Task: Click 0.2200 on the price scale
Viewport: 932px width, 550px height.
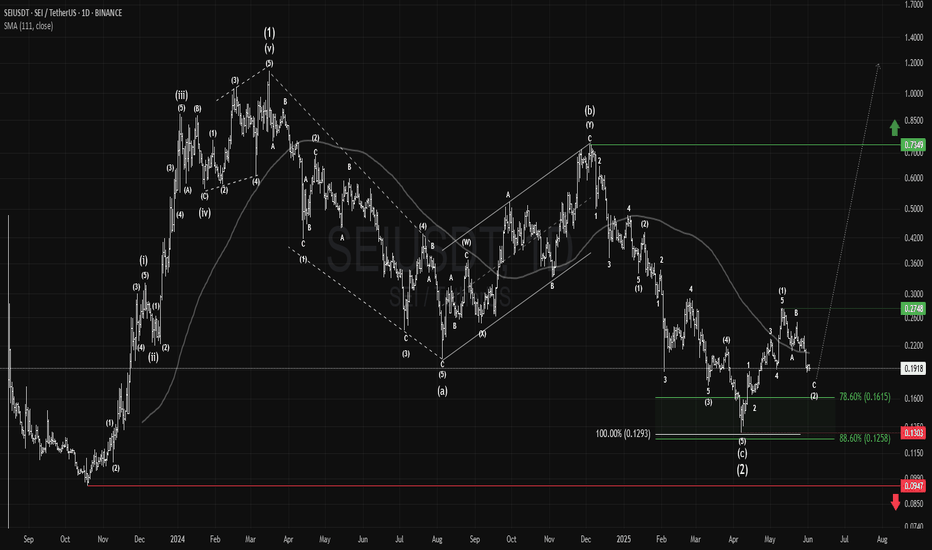Action: click(x=914, y=345)
